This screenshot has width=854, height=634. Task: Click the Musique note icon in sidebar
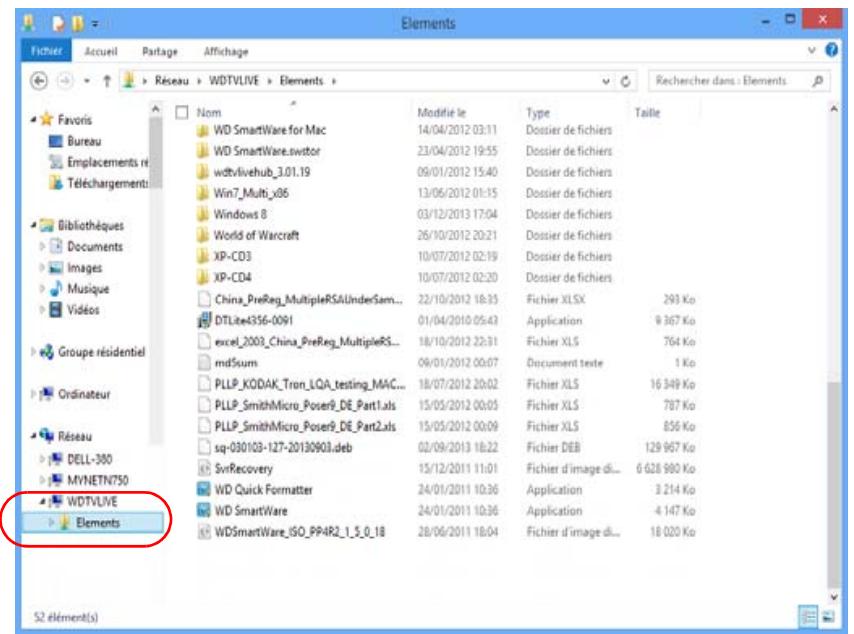point(56,288)
